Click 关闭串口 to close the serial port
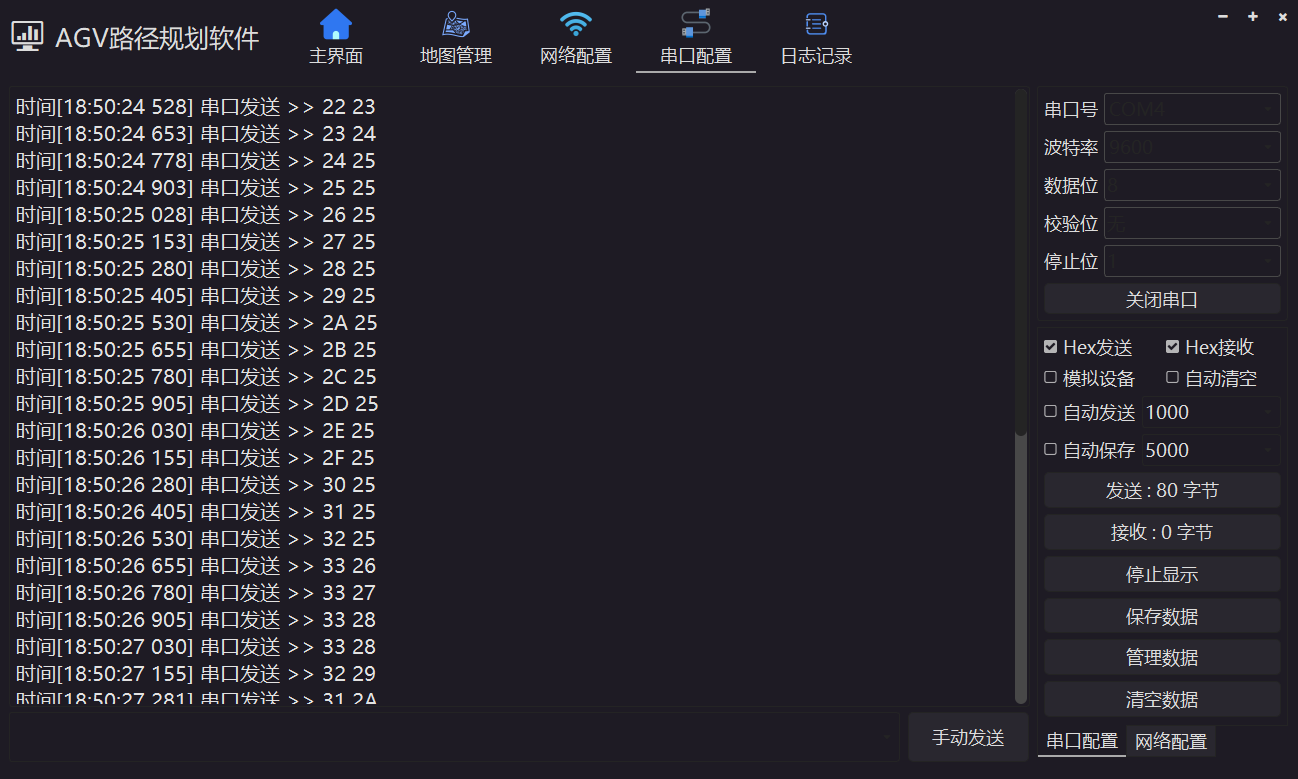Viewport: 1298px width, 779px height. coord(1161,298)
